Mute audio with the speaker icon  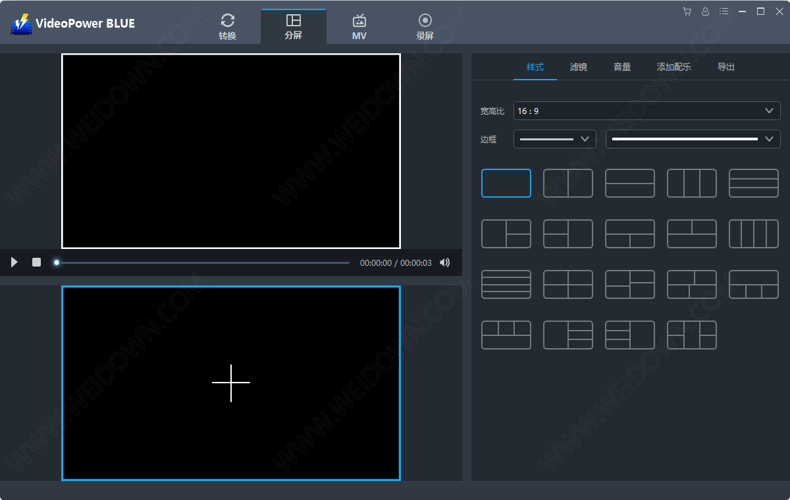(445, 263)
